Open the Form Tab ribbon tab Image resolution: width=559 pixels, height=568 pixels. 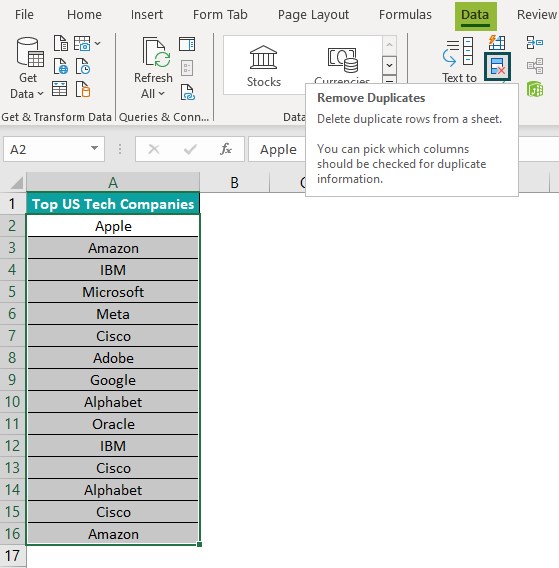click(220, 14)
